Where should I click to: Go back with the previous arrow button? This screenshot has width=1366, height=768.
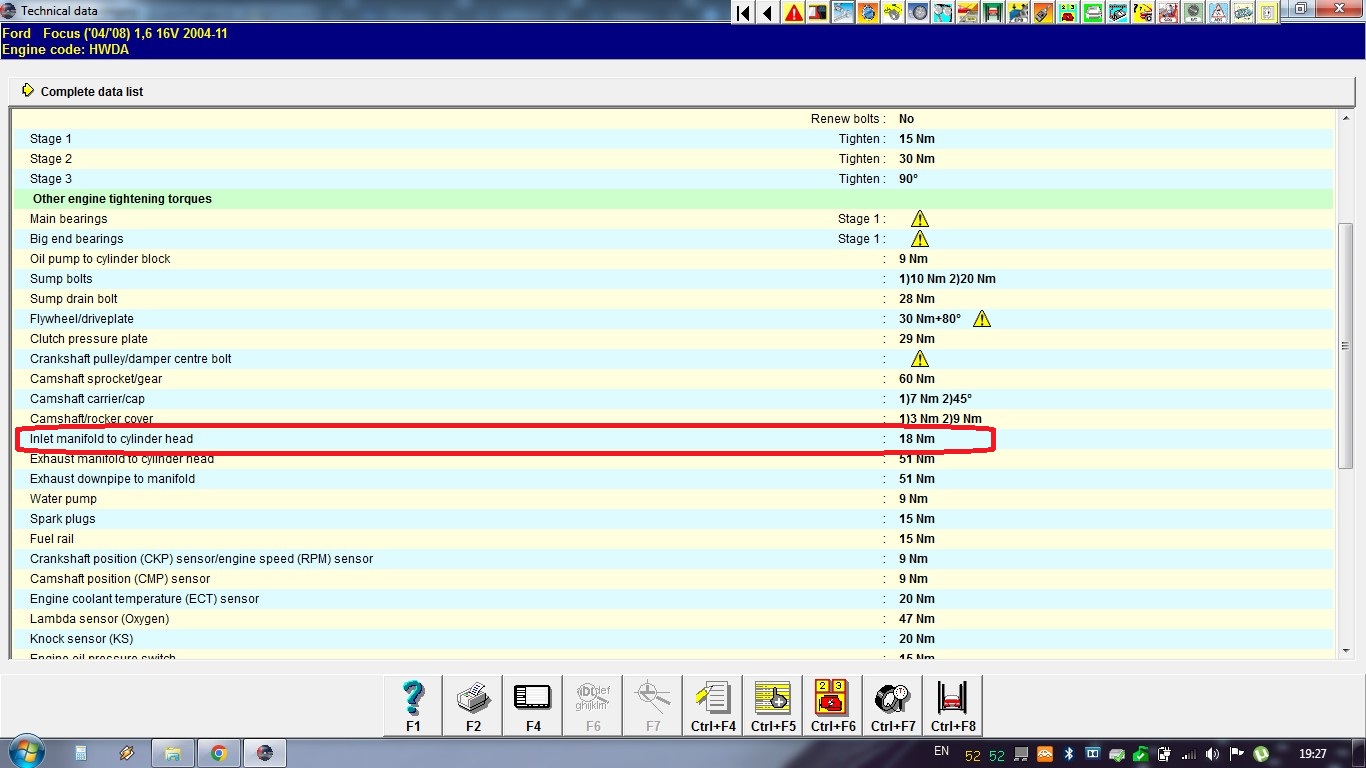(x=768, y=13)
